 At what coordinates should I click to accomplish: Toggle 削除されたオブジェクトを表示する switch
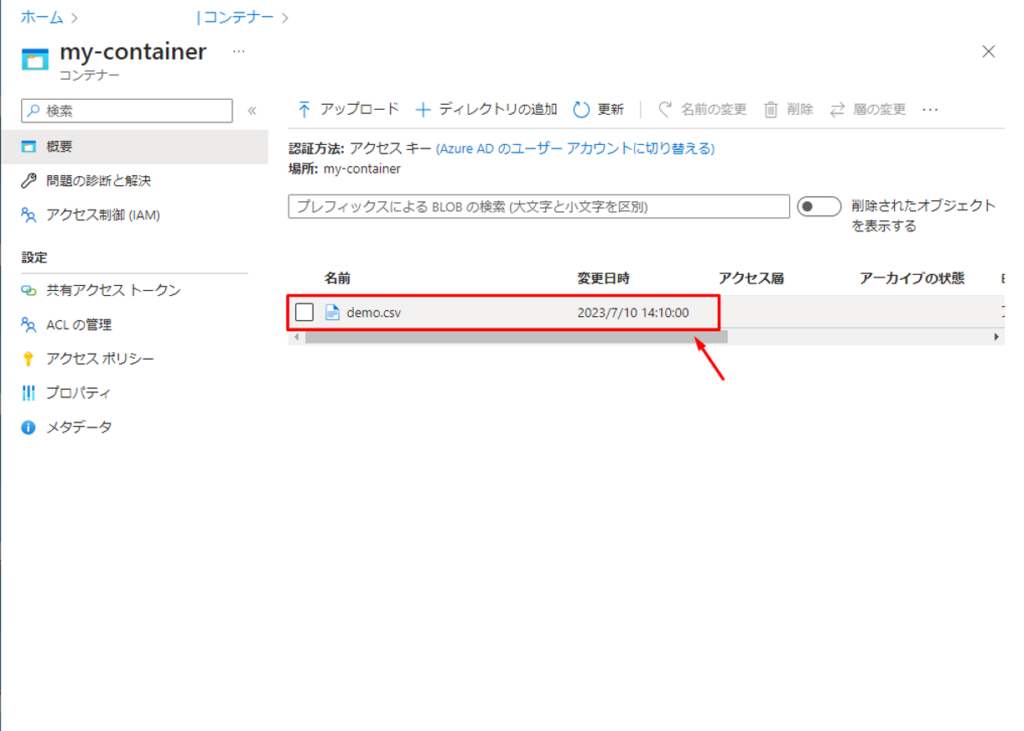pyautogui.click(x=819, y=206)
